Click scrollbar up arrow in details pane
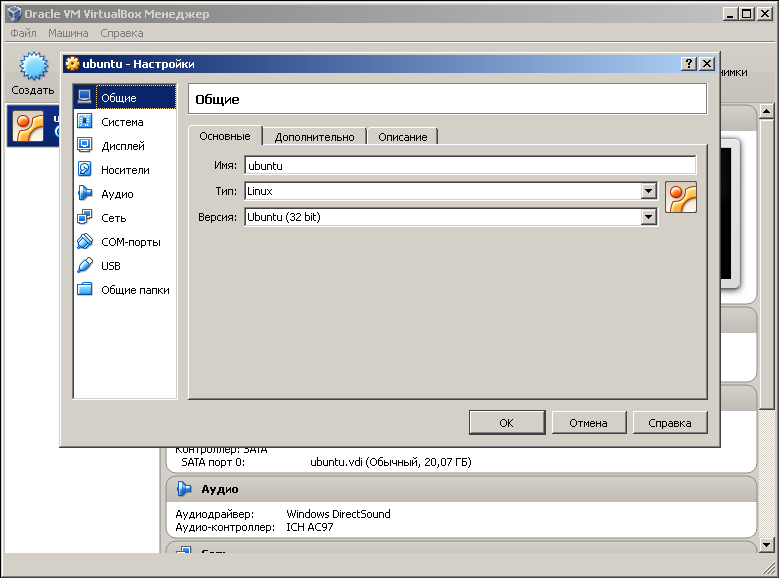 767,111
